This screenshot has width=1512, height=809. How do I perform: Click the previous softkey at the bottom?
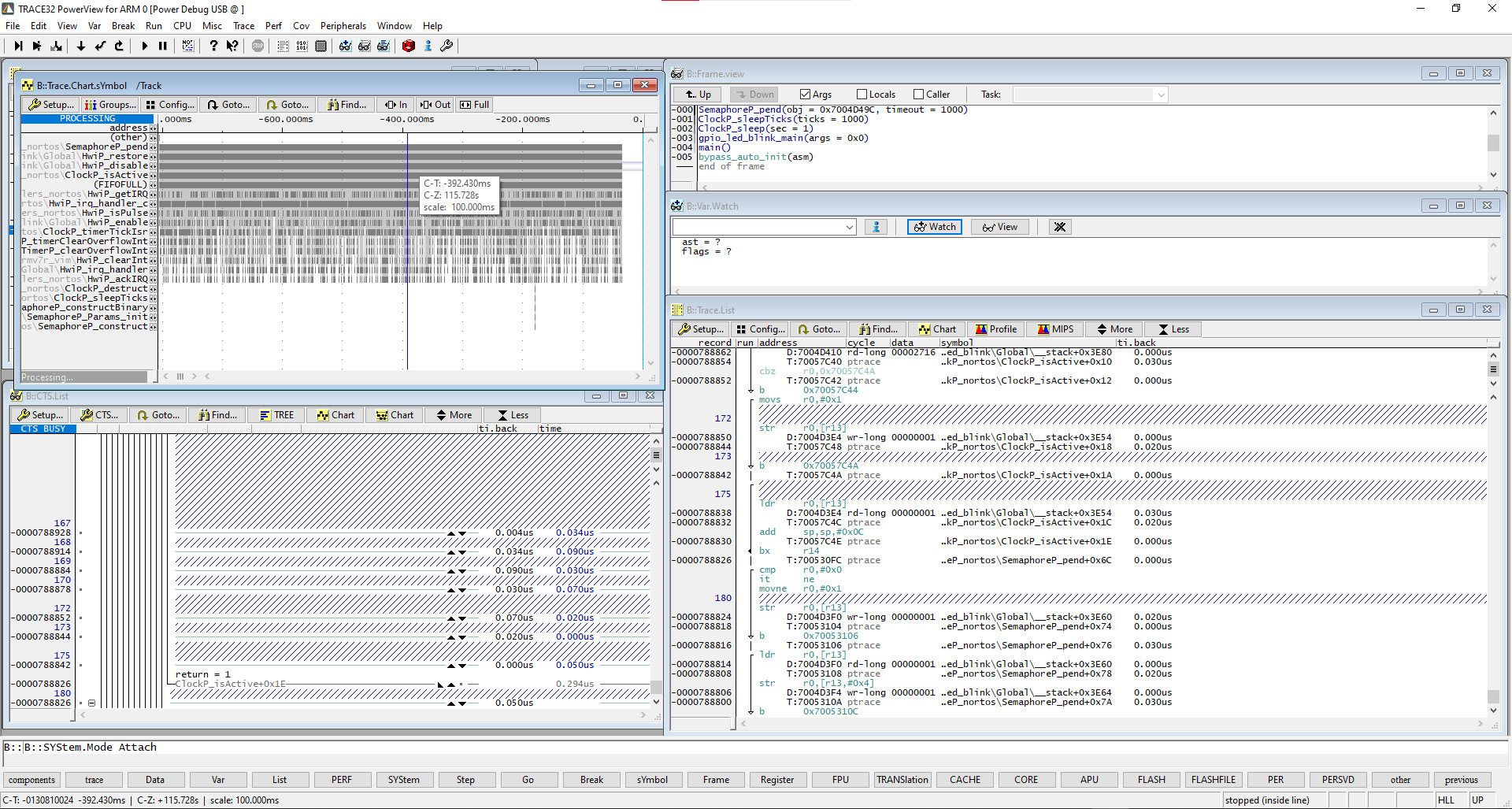pyautogui.click(x=1462, y=780)
